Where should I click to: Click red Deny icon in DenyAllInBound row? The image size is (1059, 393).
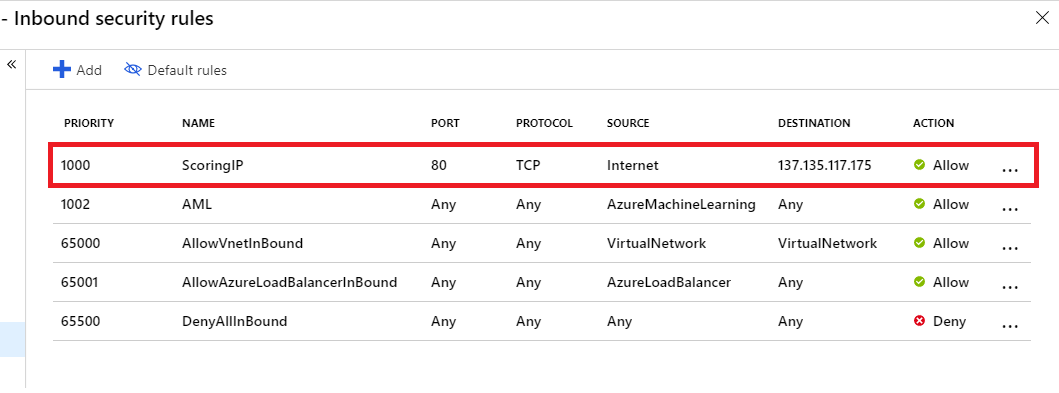tap(919, 321)
